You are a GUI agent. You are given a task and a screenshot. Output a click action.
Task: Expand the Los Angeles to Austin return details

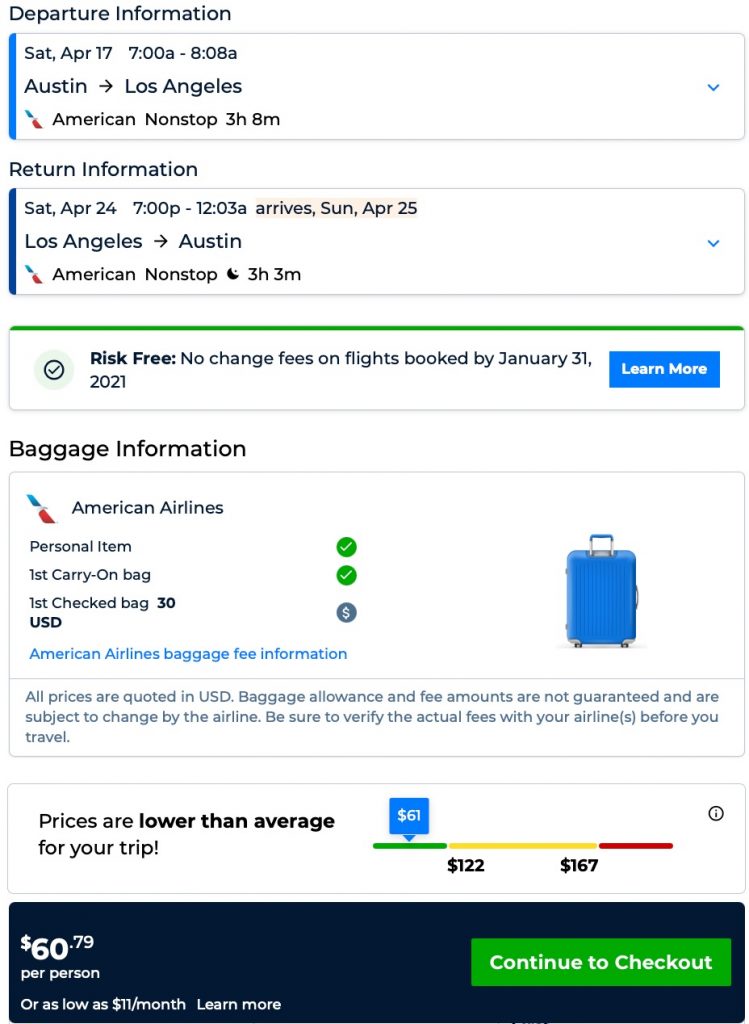[x=713, y=243]
